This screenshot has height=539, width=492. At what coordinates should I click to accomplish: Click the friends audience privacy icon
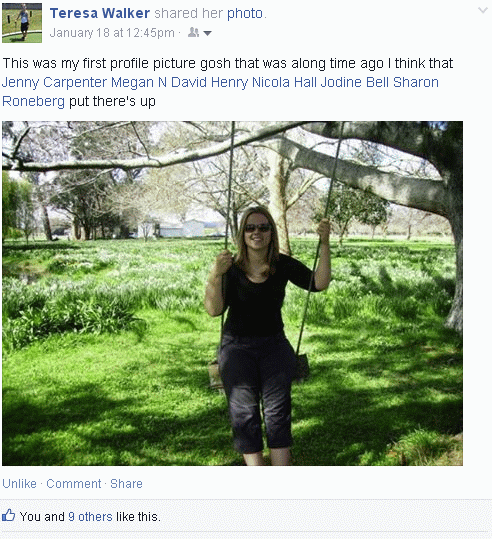click(x=194, y=32)
